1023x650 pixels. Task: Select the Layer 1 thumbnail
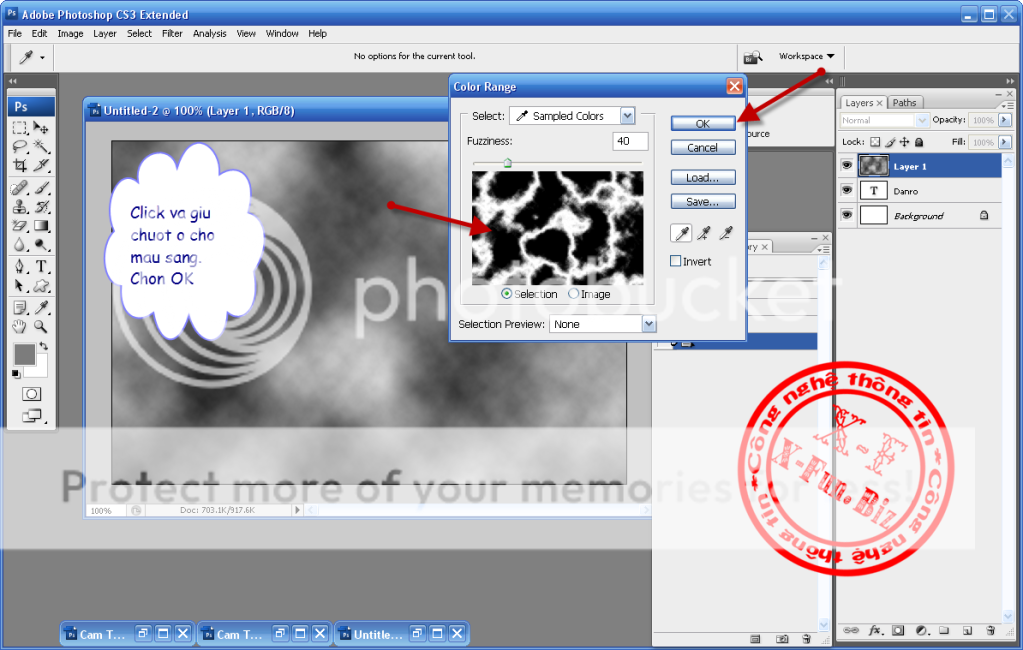pyautogui.click(x=874, y=166)
